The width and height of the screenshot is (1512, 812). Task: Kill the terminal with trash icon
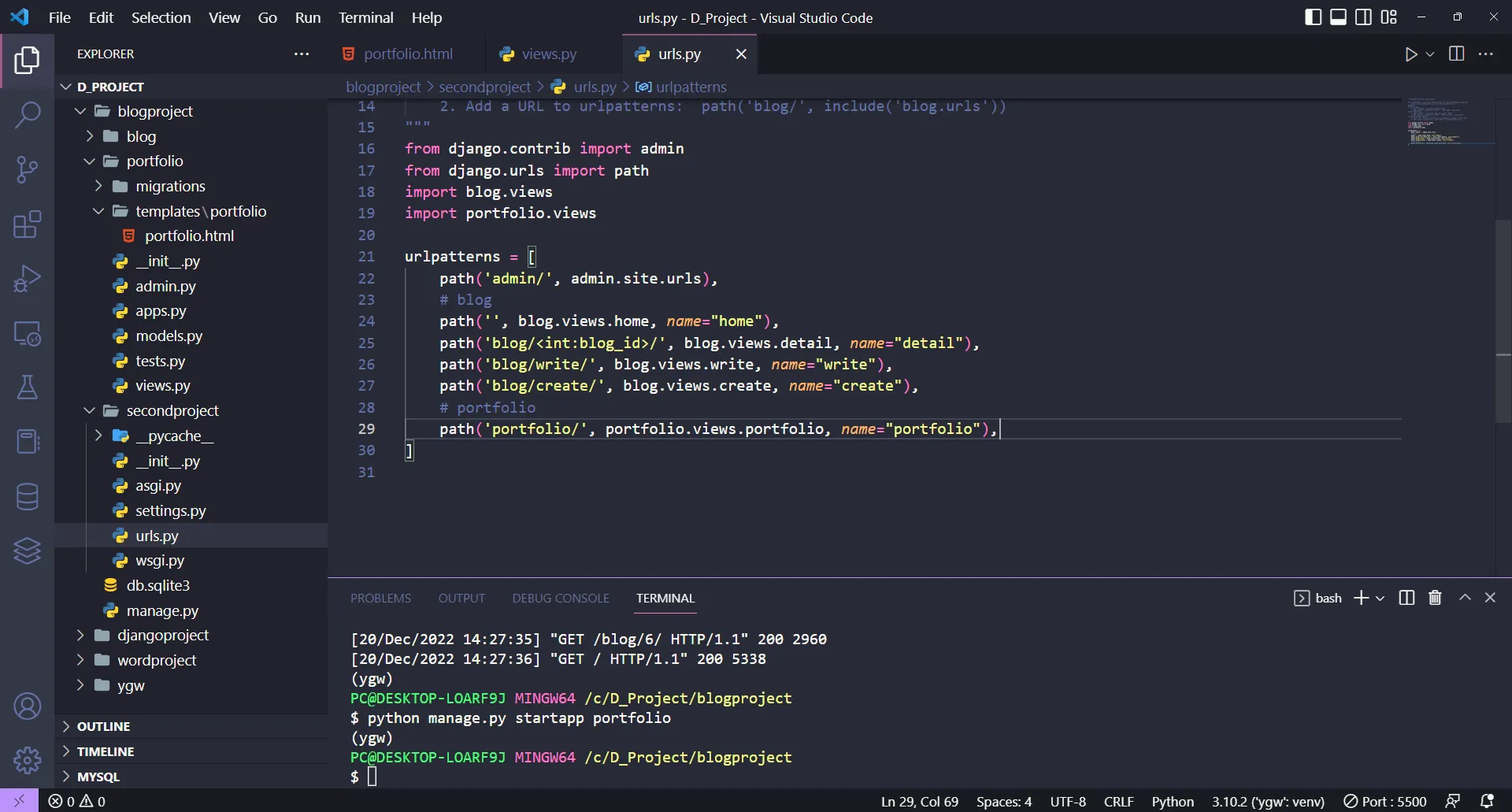(1435, 598)
